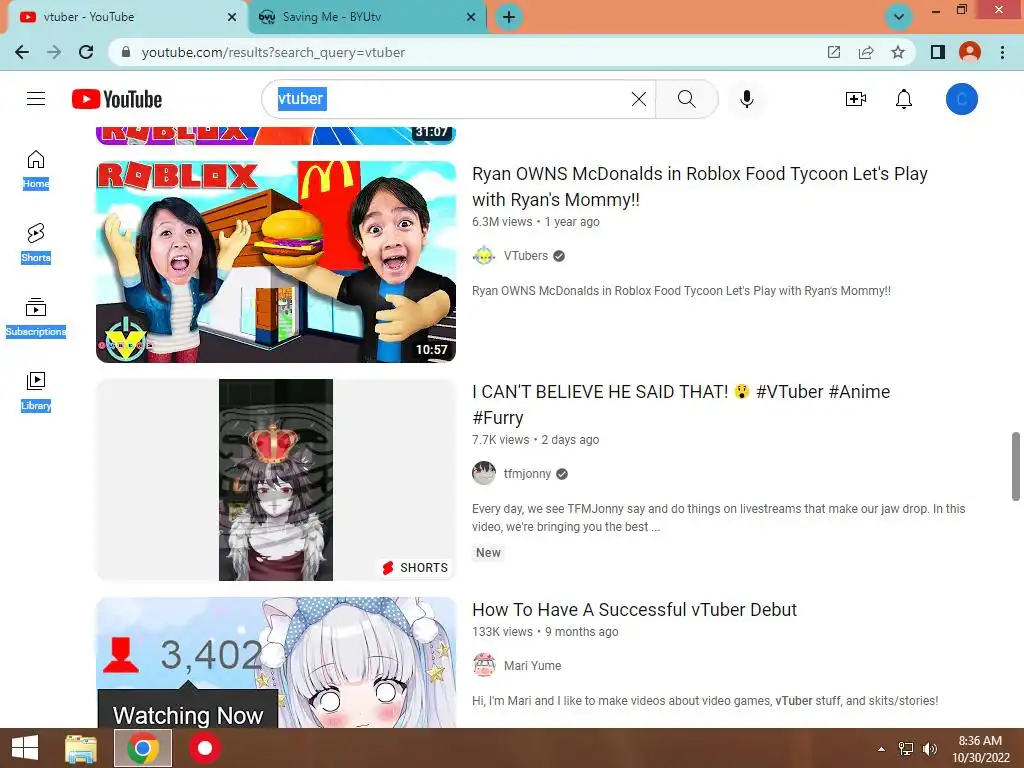Click the page vertical scrollbar thumb
Viewport: 1024px width, 768px height.
(x=1016, y=466)
